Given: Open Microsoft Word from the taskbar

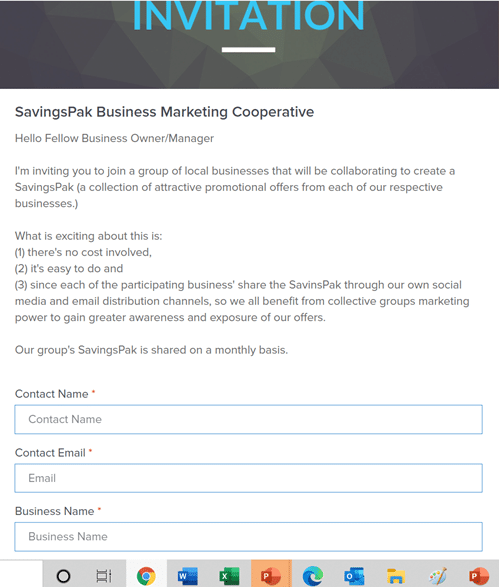Looking at the screenshot, I should (188, 576).
